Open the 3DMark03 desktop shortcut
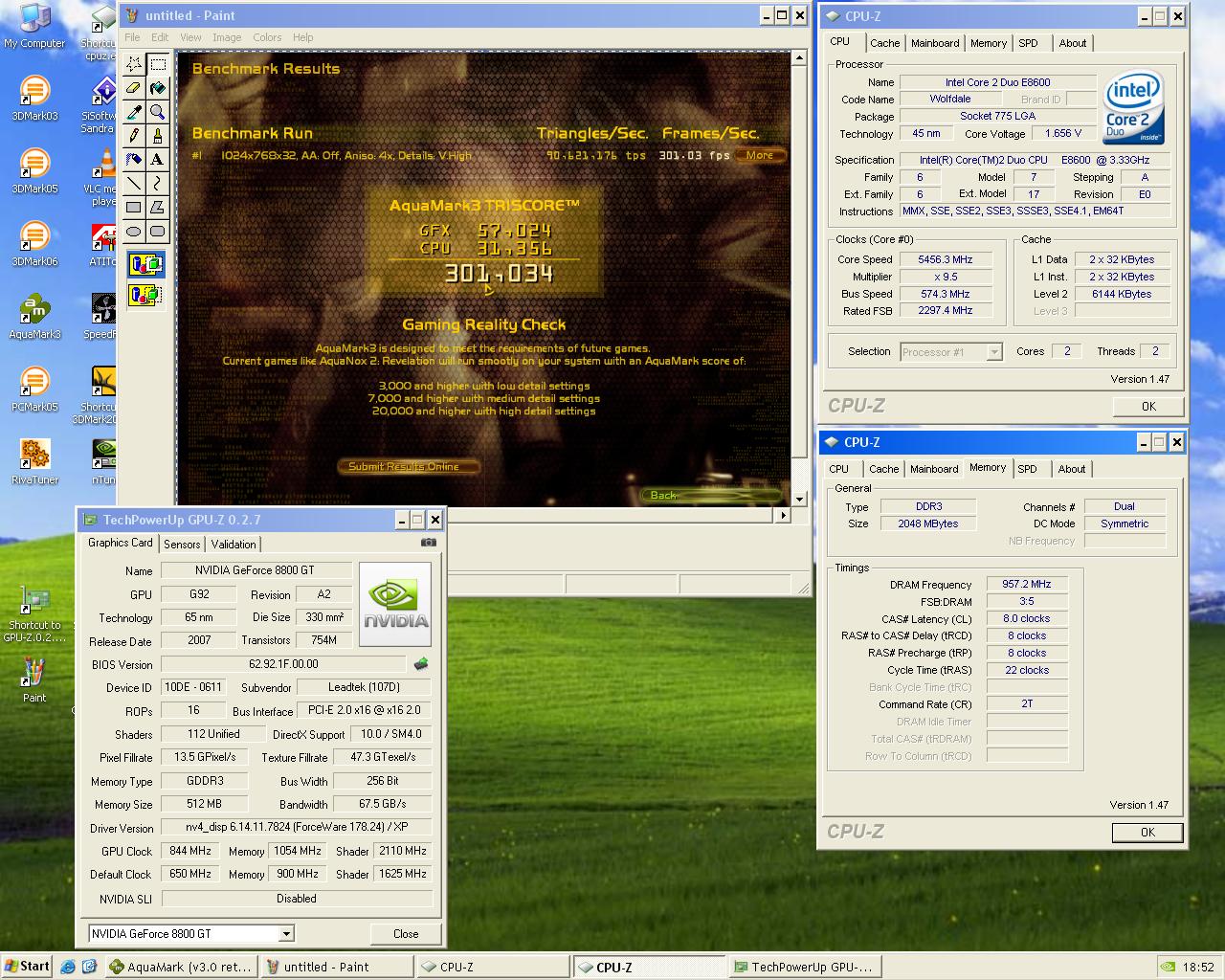Screen dimensions: 1225x980 34,99
